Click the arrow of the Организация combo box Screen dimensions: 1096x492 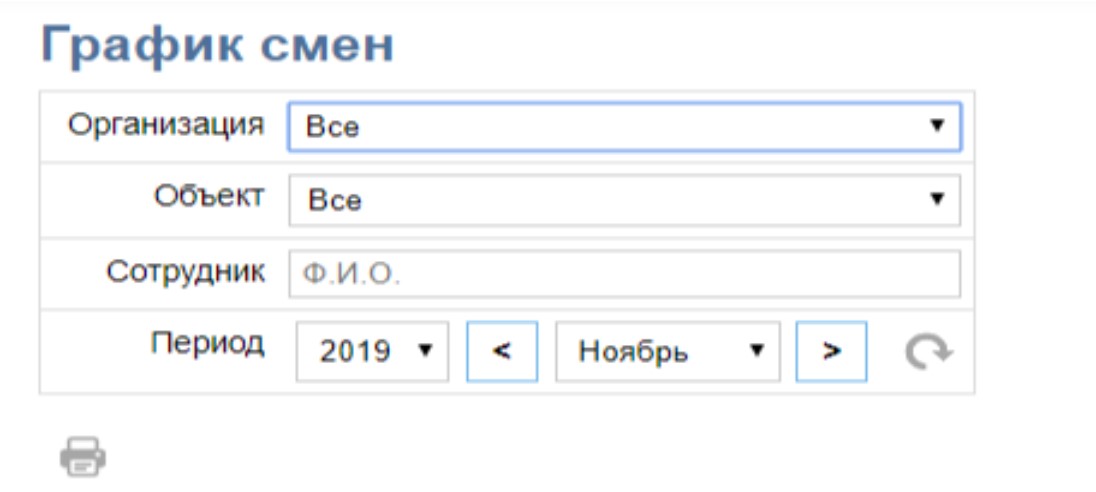click(937, 126)
